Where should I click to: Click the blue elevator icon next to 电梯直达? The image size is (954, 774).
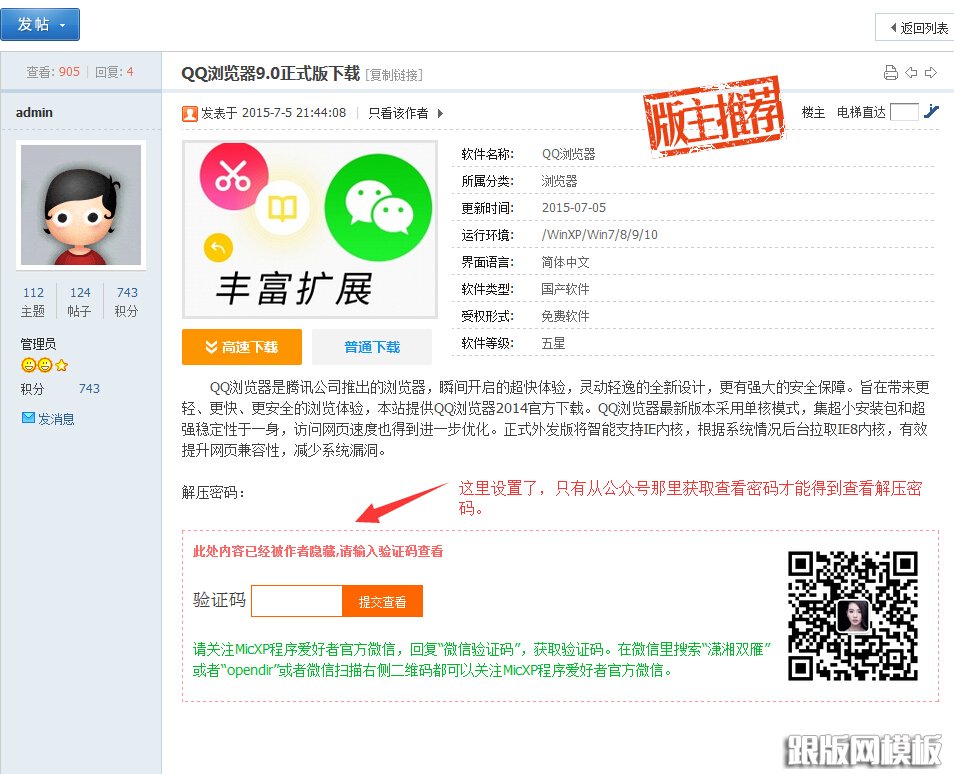[x=932, y=112]
